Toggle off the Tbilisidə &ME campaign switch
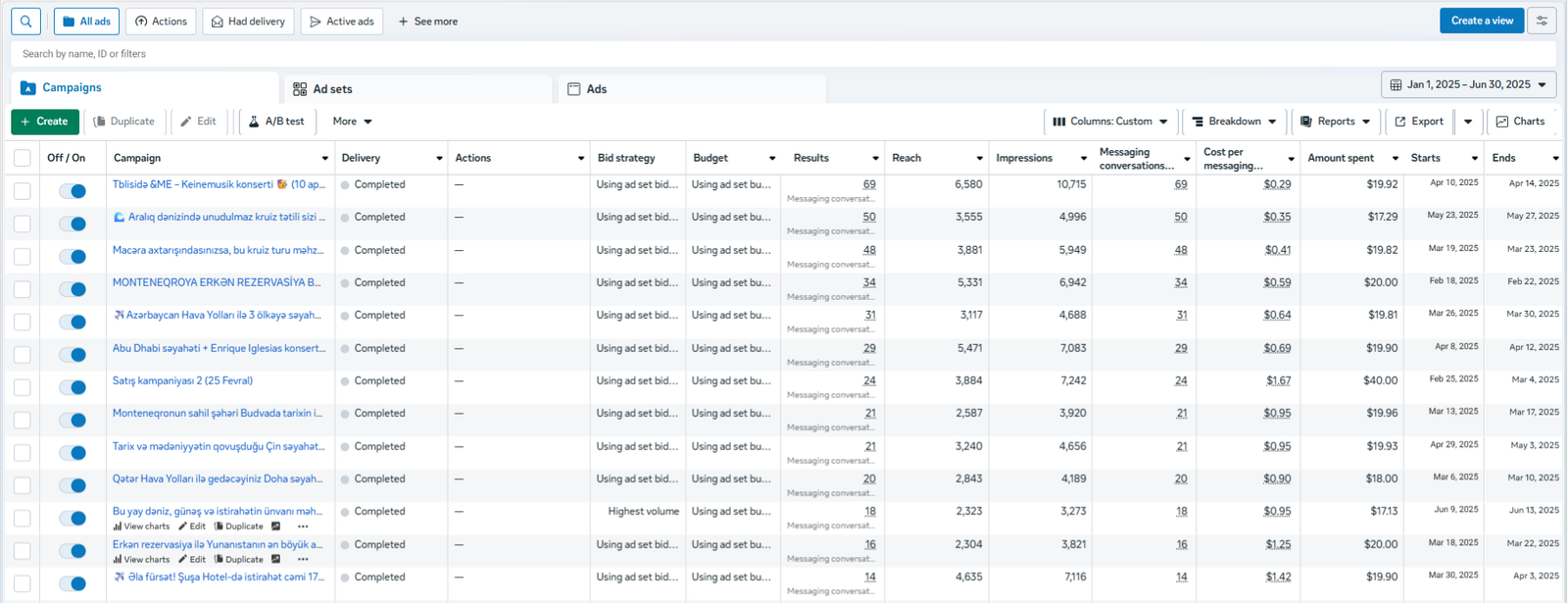The width and height of the screenshot is (1568, 603). pos(73,191)
